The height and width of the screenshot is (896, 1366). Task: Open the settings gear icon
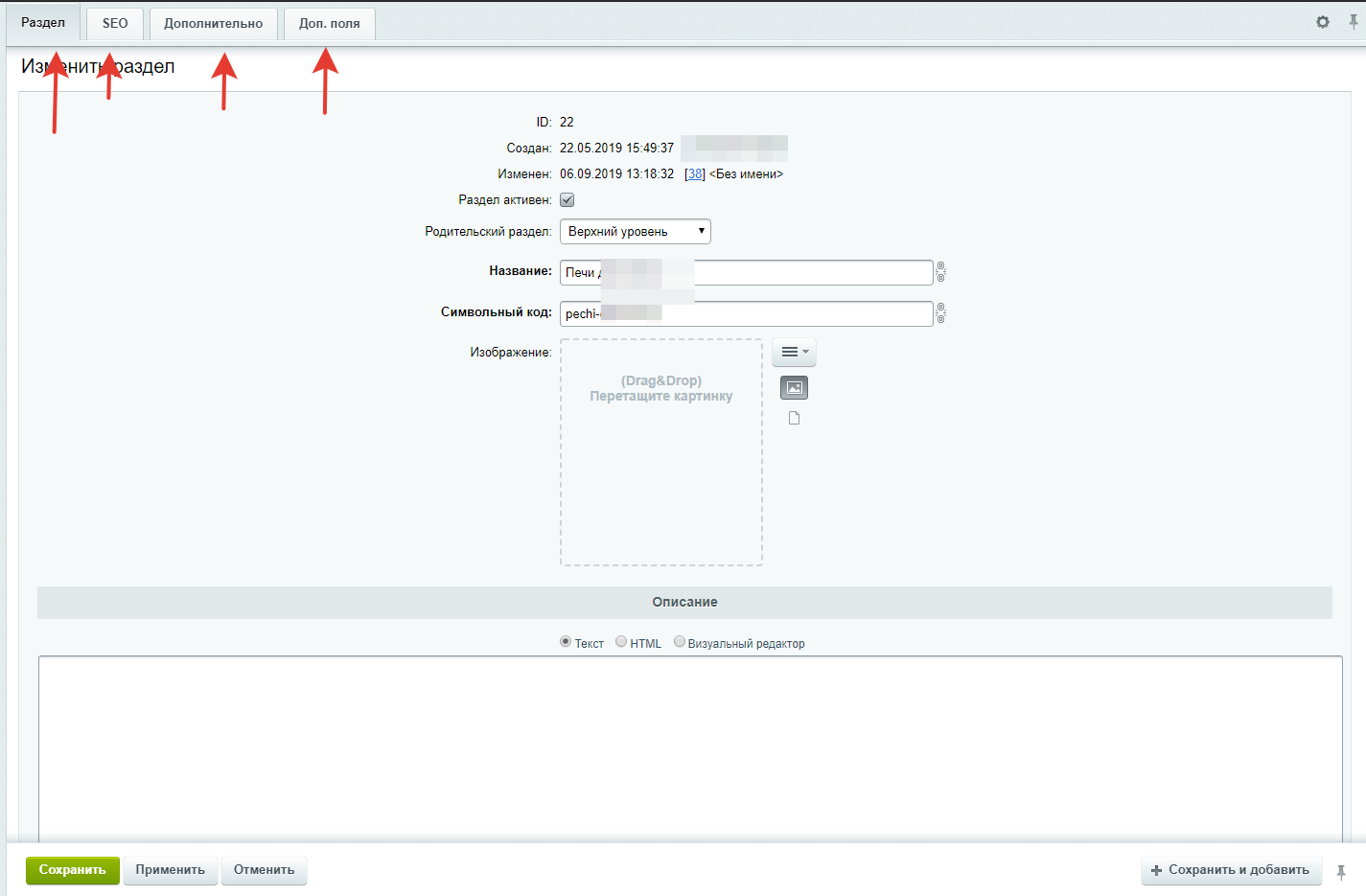[x=1323, y=22]
